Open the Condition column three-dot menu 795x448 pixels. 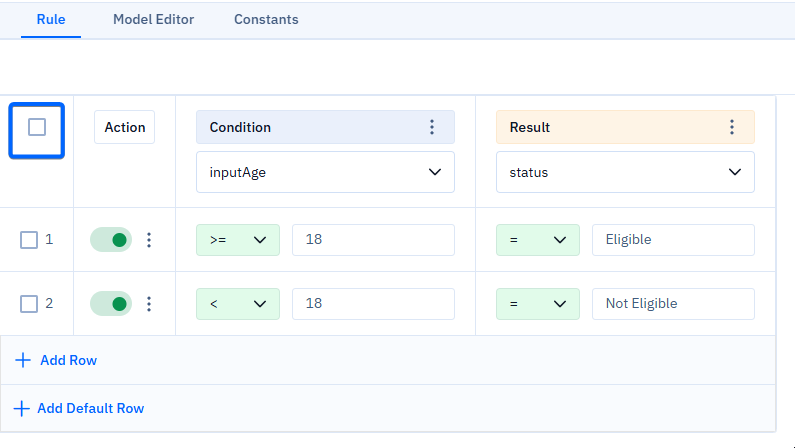(x=432, y=127)
